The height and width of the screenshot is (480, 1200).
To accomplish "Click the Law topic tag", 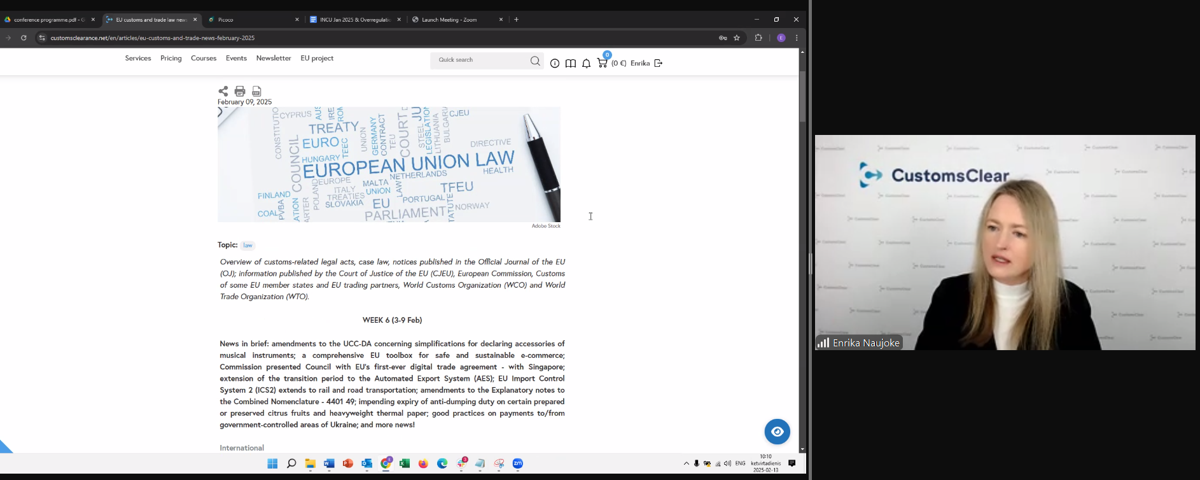I will point(248,245).
